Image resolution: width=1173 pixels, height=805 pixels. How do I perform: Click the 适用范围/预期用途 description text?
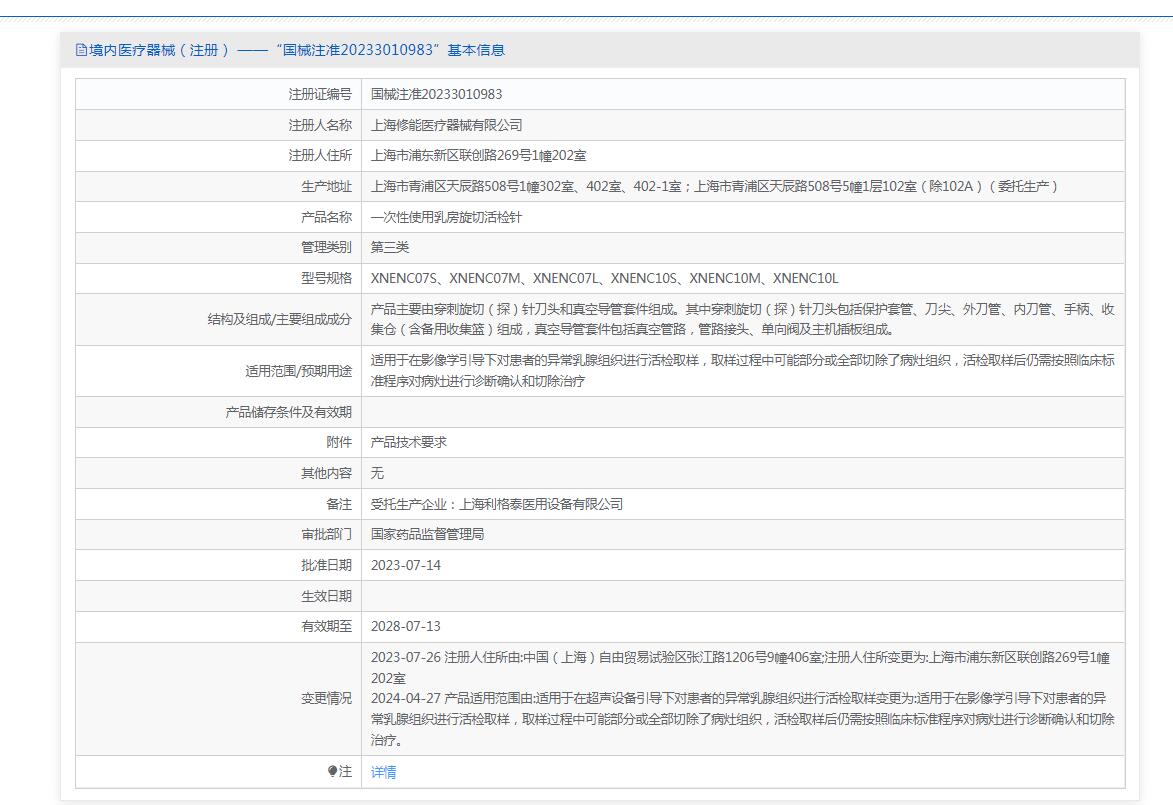pos(741,371)
